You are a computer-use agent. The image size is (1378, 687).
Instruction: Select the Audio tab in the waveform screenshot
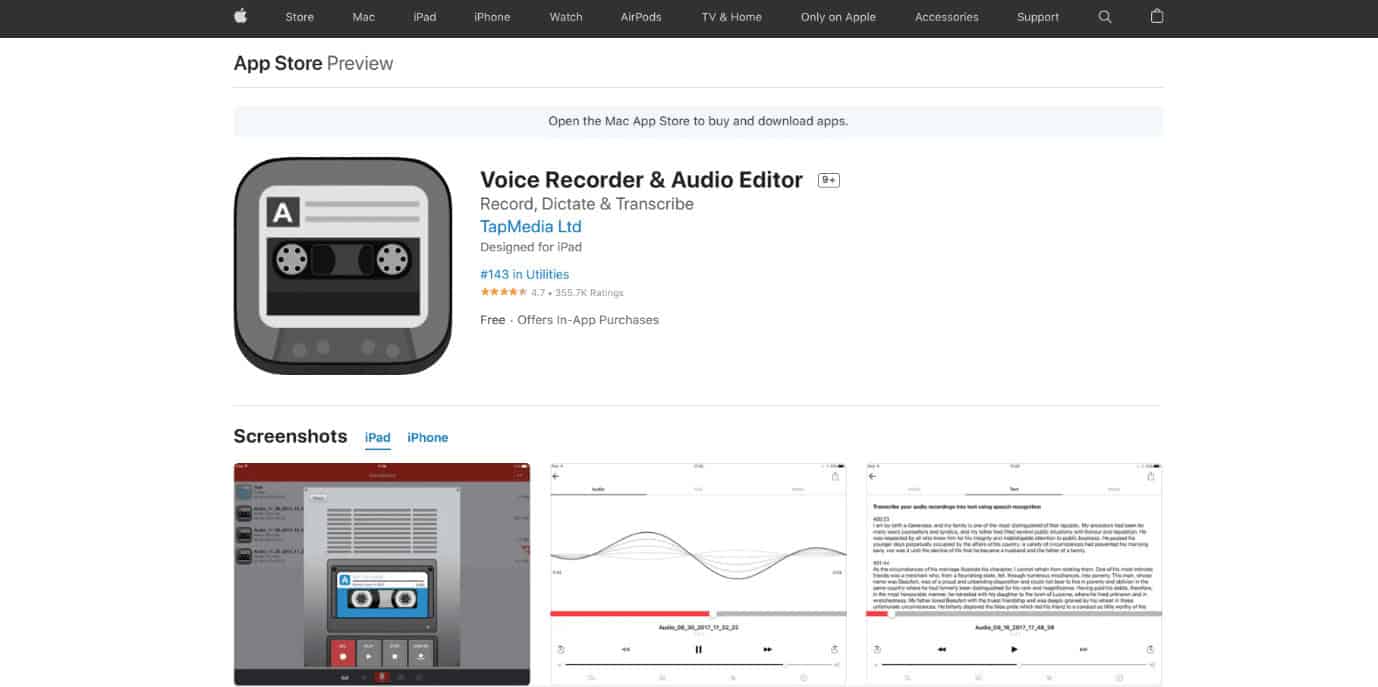point(599,489)
